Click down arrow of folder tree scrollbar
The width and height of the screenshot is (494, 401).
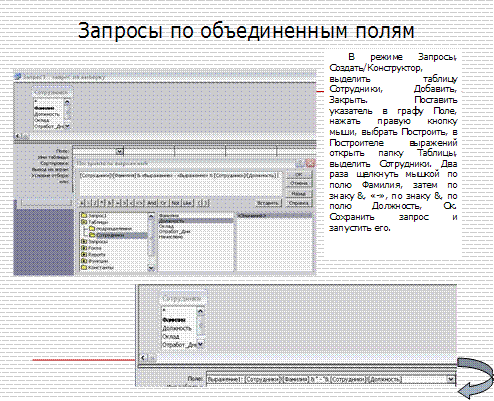click(x=151, y=268)
